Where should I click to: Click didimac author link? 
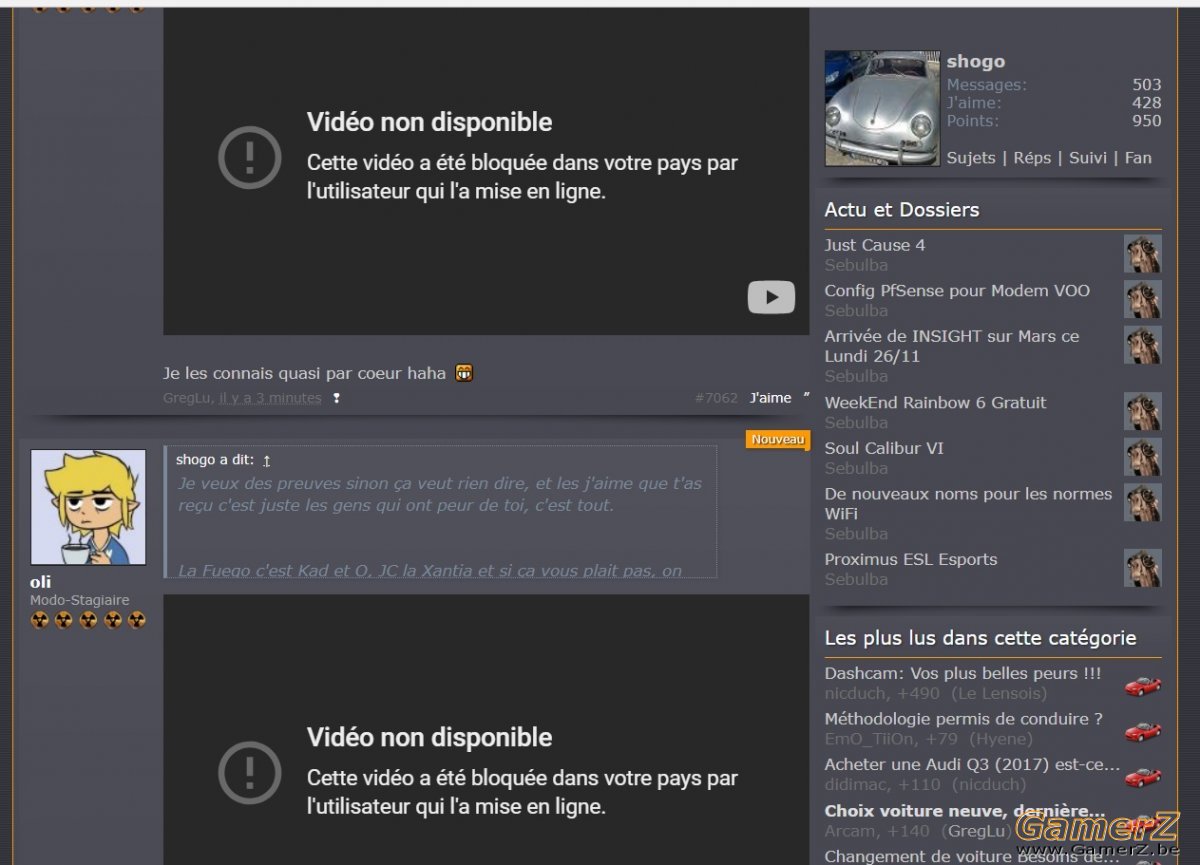tap(856, 785)
